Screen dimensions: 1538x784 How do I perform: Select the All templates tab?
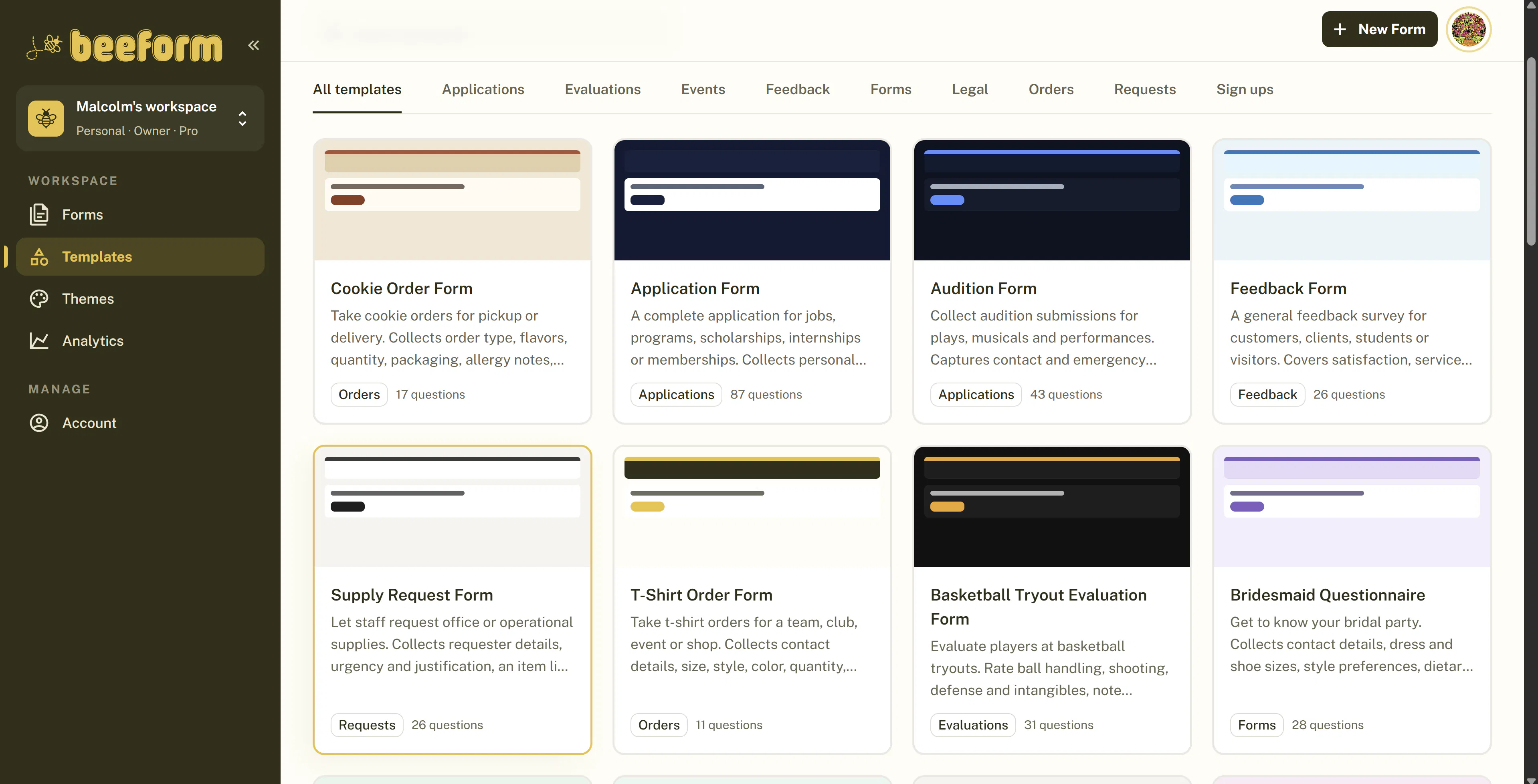[357, 89]
